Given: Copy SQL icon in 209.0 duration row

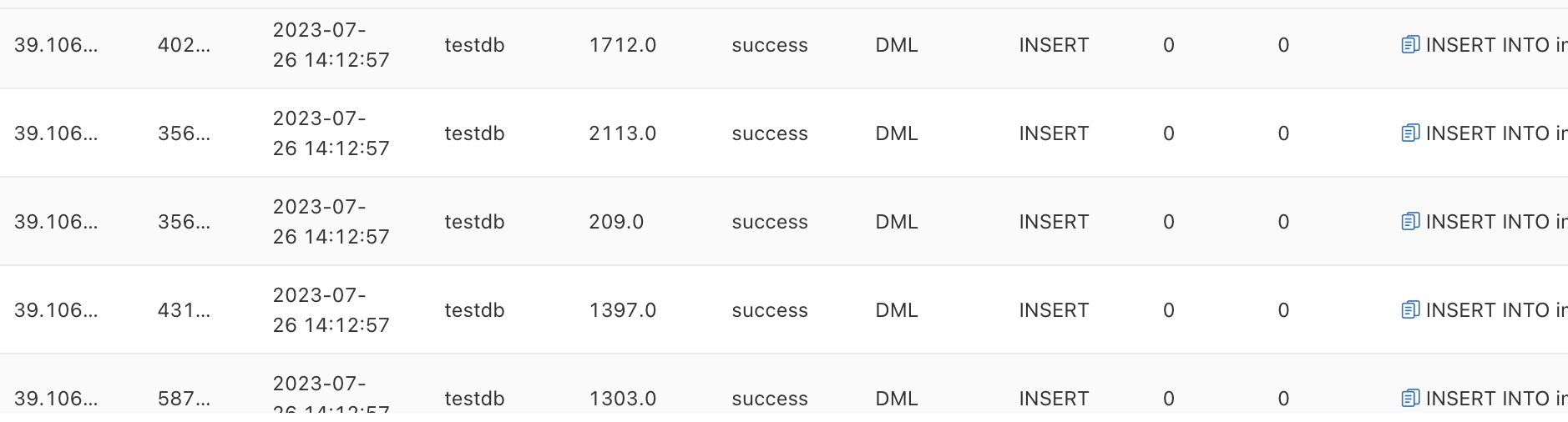Looking at the screenshot, I should (1410, 222).
